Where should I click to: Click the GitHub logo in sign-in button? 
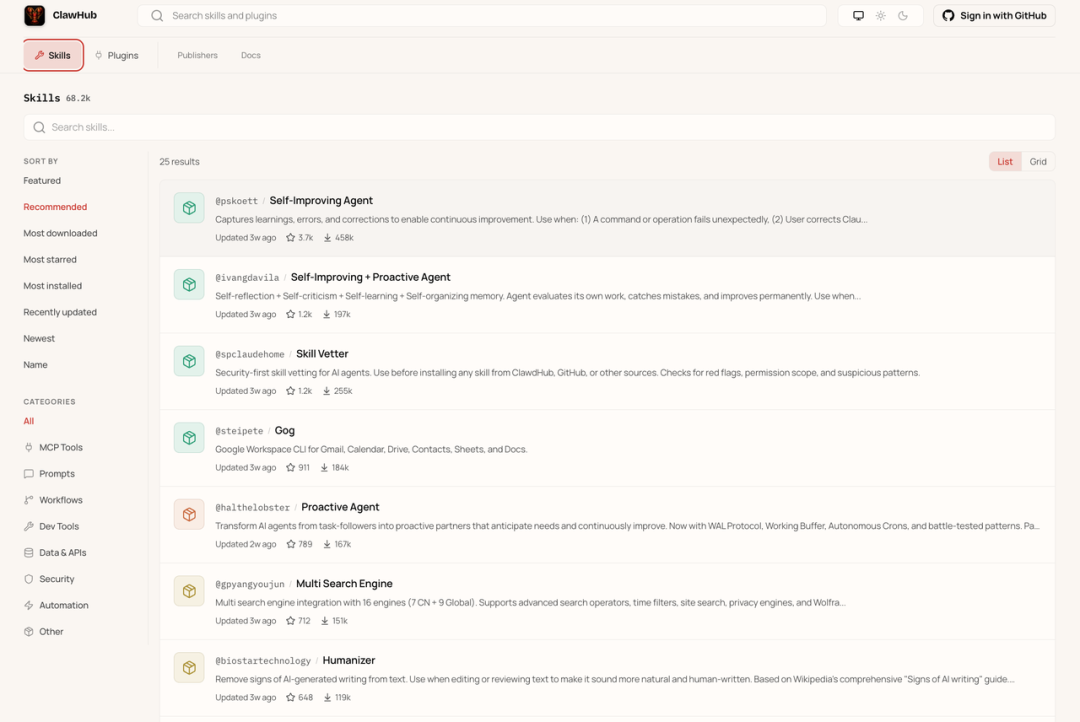coord(948,15)
